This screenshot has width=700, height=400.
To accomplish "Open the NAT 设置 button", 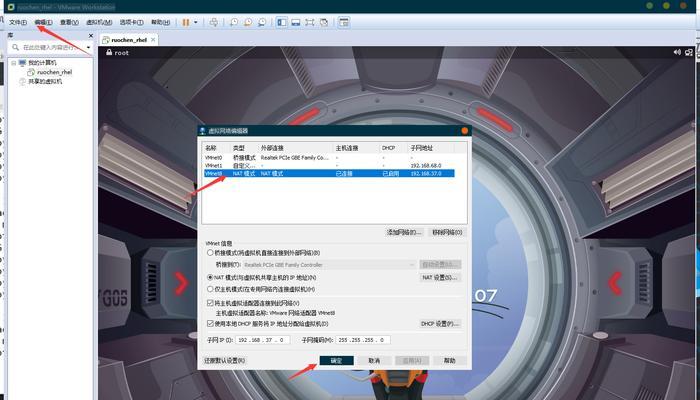I will click(440, 278).
